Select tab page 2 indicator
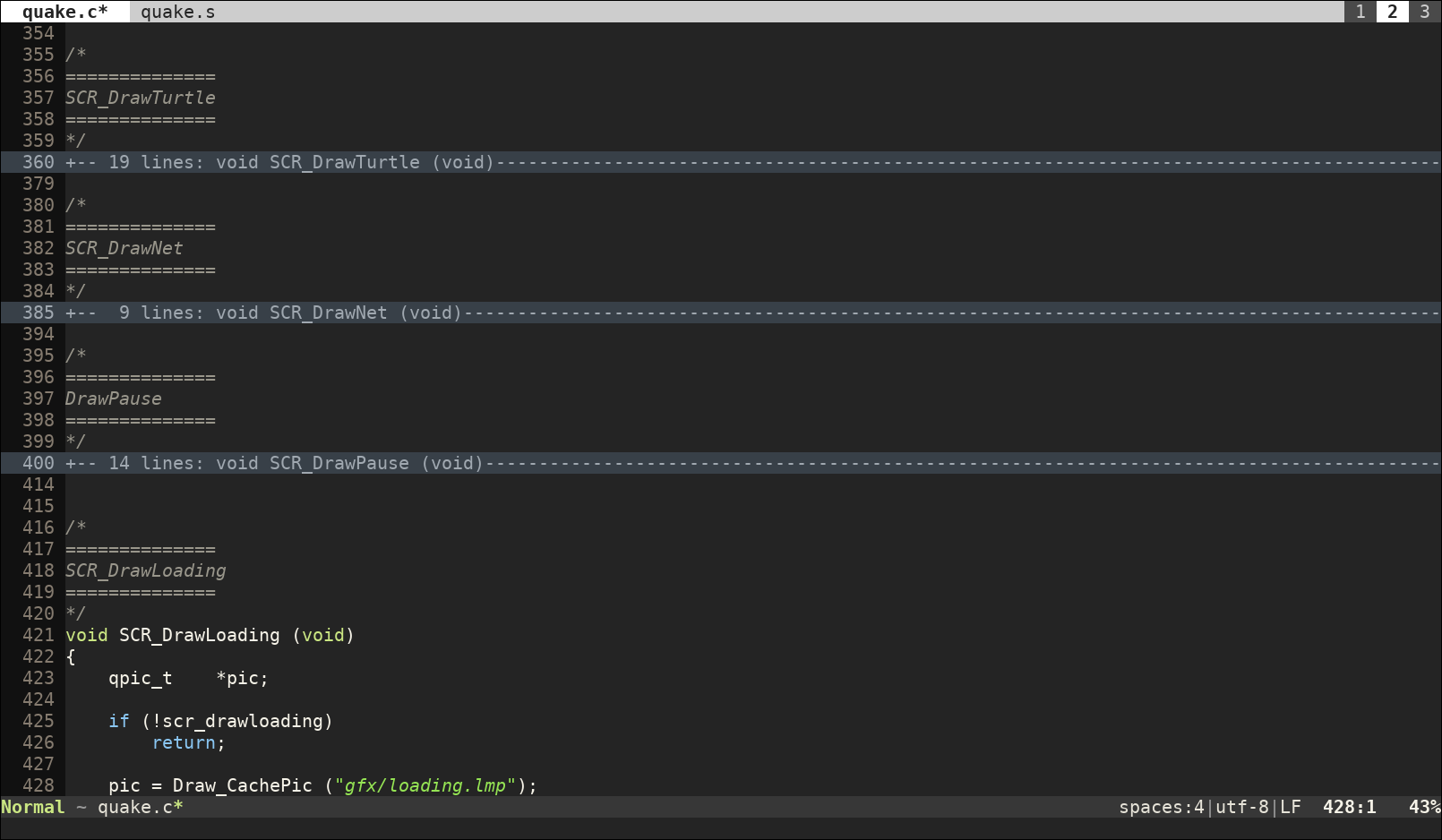This screenshot has width=1442, height=840. coord(1393,12)
